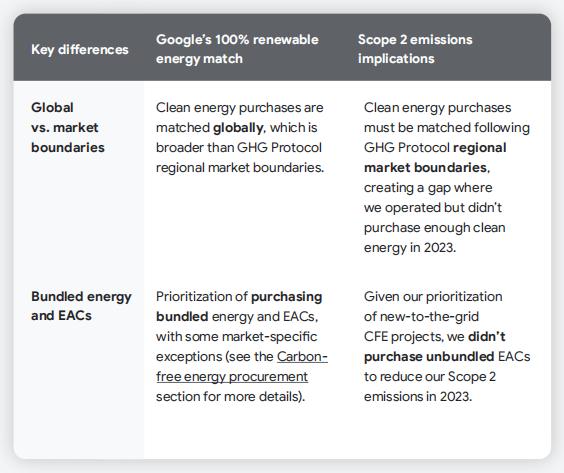Viewport: 564px width, 473px height.
Task: Click the text emissions in 2023
Action: click(x=418, y=396)
